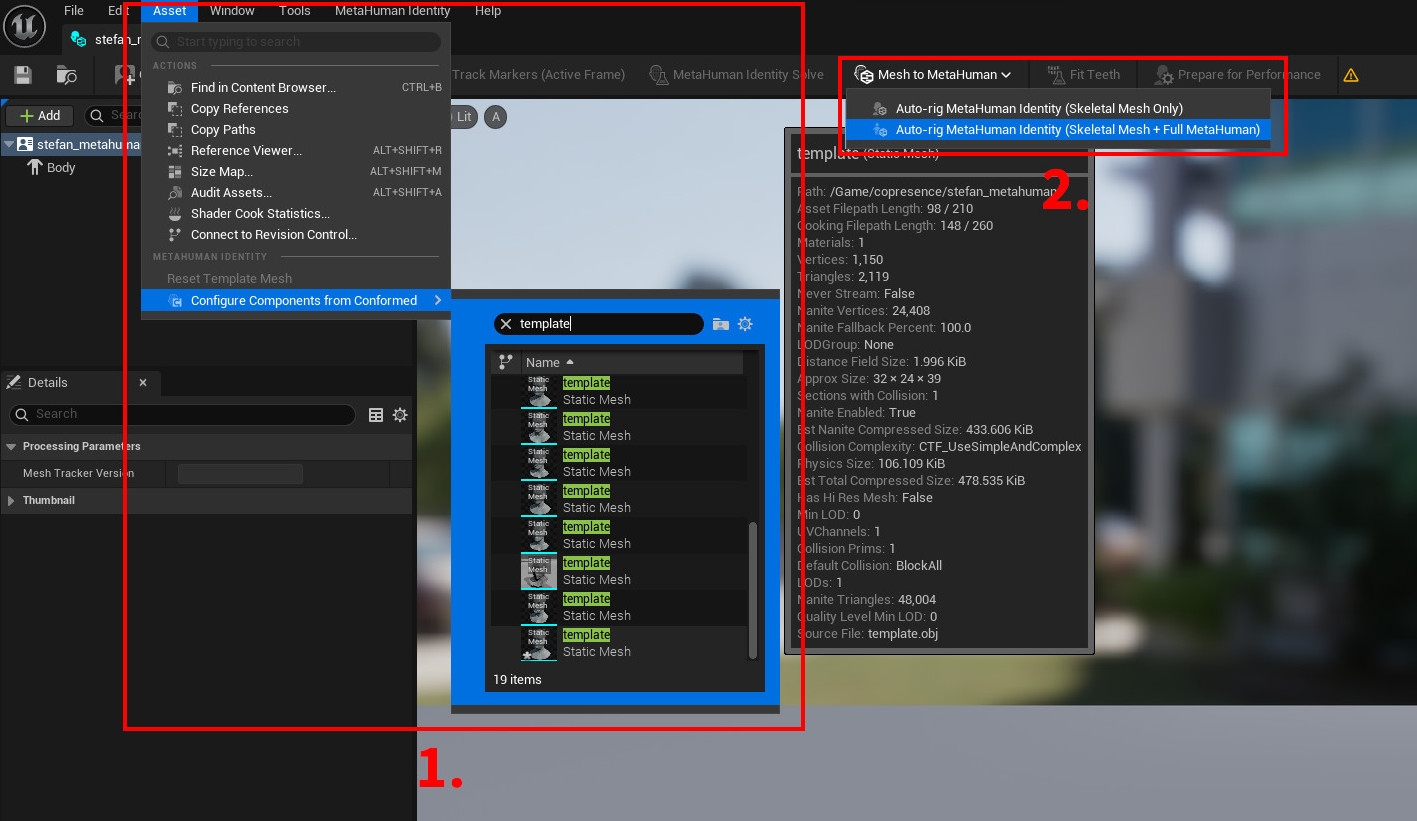Click Track Markers (Active Frame) button
The height and width of the screenshot is (821, 1417).
click(x=538, y=75)
